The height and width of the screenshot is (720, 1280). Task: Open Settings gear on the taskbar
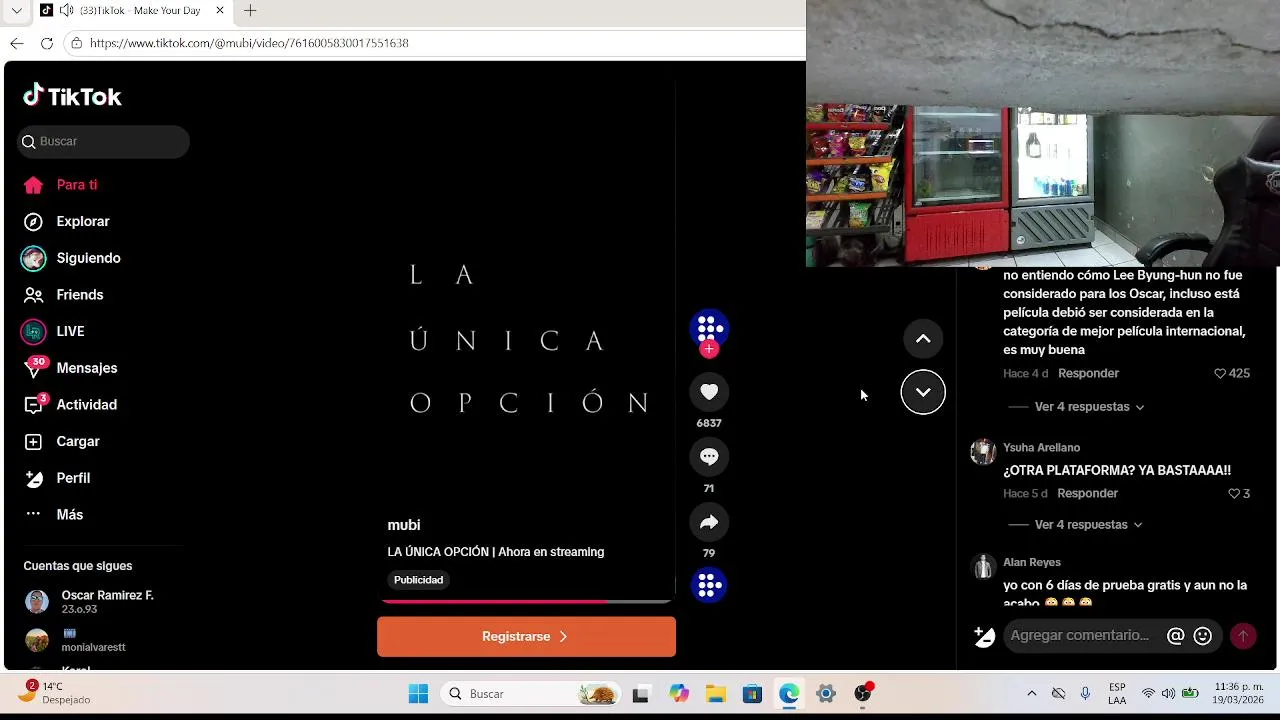826,694
